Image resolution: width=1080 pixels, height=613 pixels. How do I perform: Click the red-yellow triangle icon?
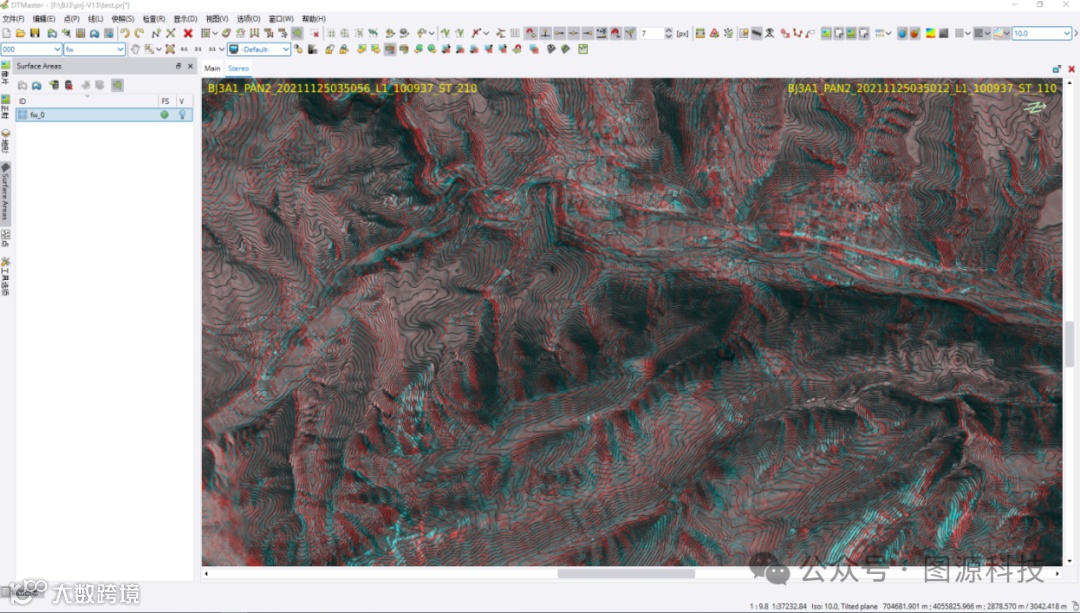pyautogui.click(x=714, y=33)
